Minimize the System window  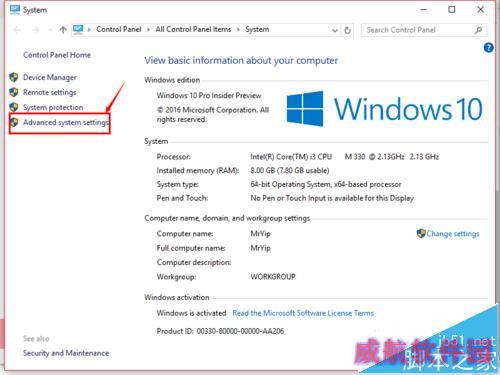424,10
